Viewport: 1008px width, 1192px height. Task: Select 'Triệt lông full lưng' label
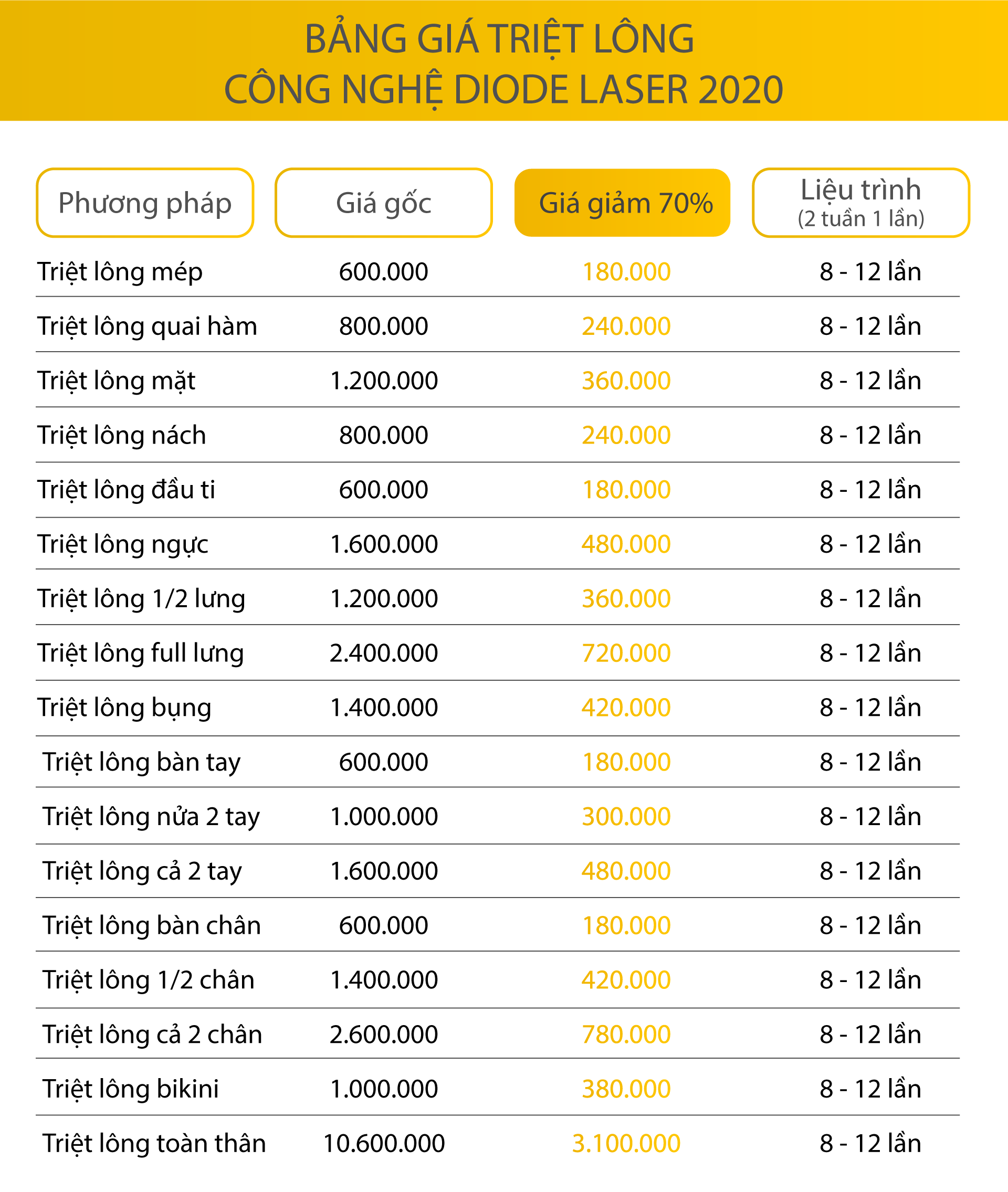tap(141, 653)
